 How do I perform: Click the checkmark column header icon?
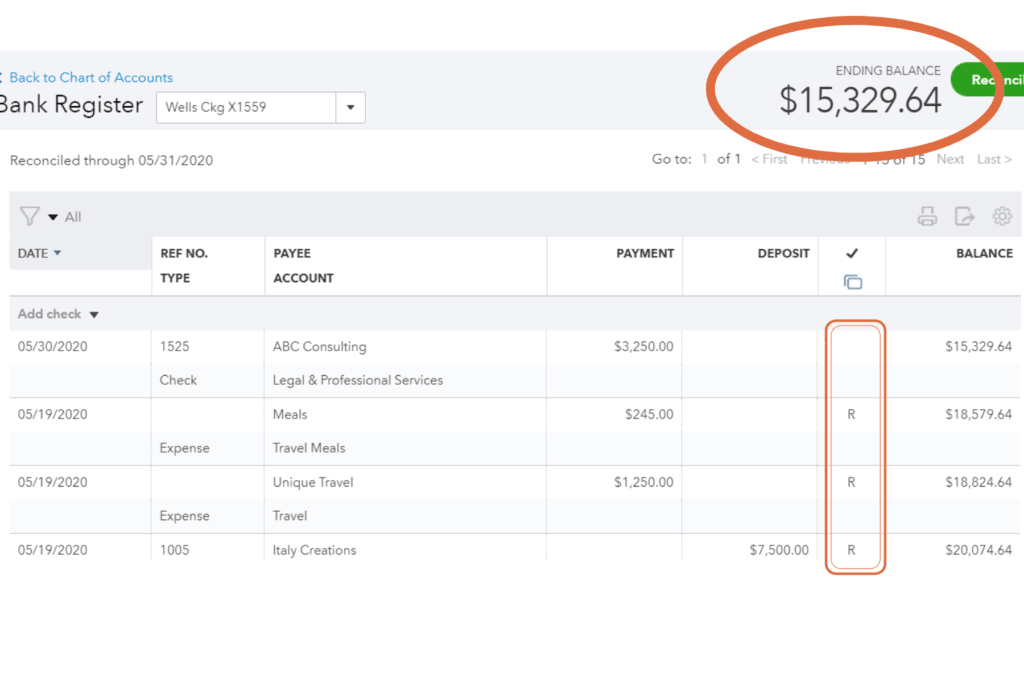point(852,254)
